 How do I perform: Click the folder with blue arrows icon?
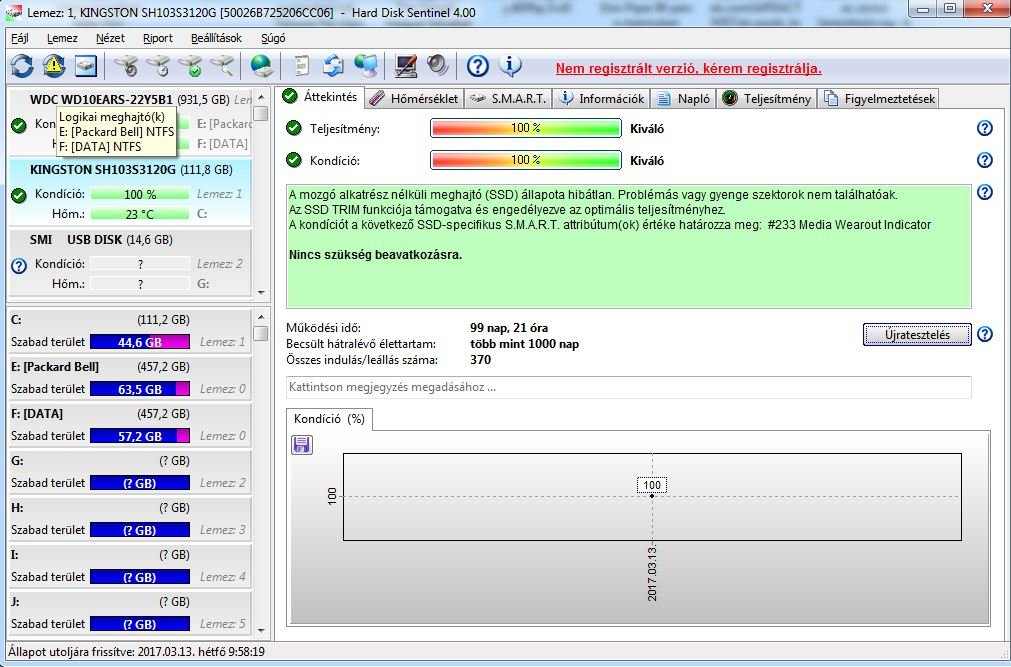[x=334, y=65]
